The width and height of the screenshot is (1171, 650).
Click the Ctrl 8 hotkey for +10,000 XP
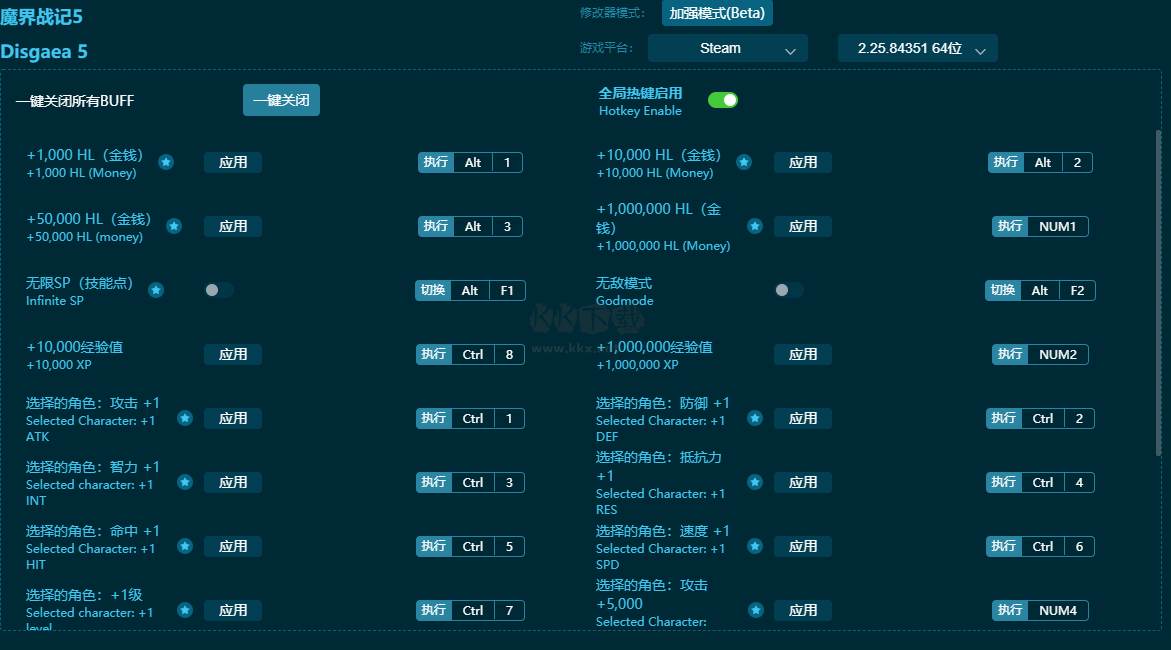click(x=470, y=354)
